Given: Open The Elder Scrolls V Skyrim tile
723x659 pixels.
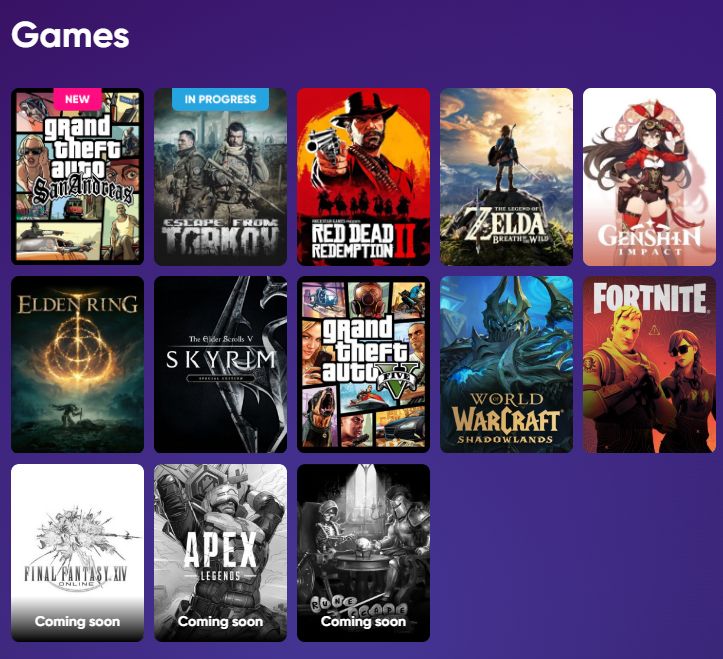Looking at the screenshot, I should coord(220,364).
